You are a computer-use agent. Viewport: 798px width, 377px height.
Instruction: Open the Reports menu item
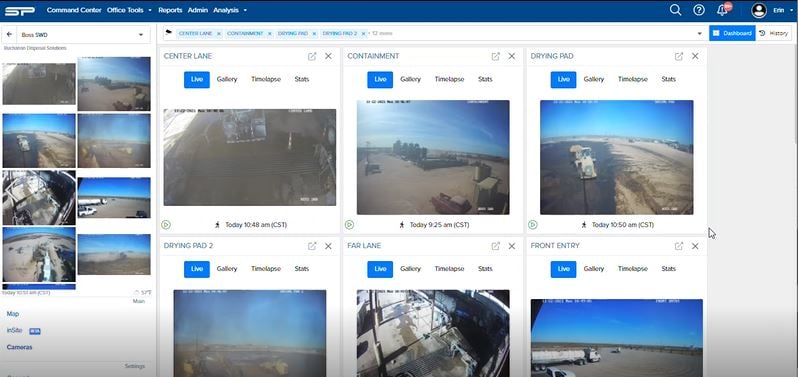(170, 10)
